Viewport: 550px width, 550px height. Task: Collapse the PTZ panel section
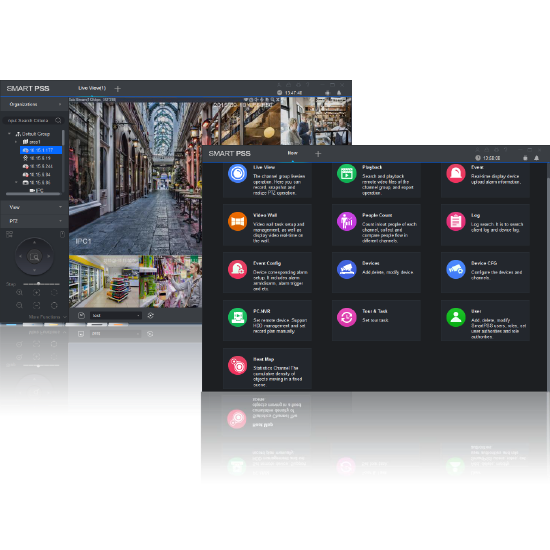tap(34, 221)
